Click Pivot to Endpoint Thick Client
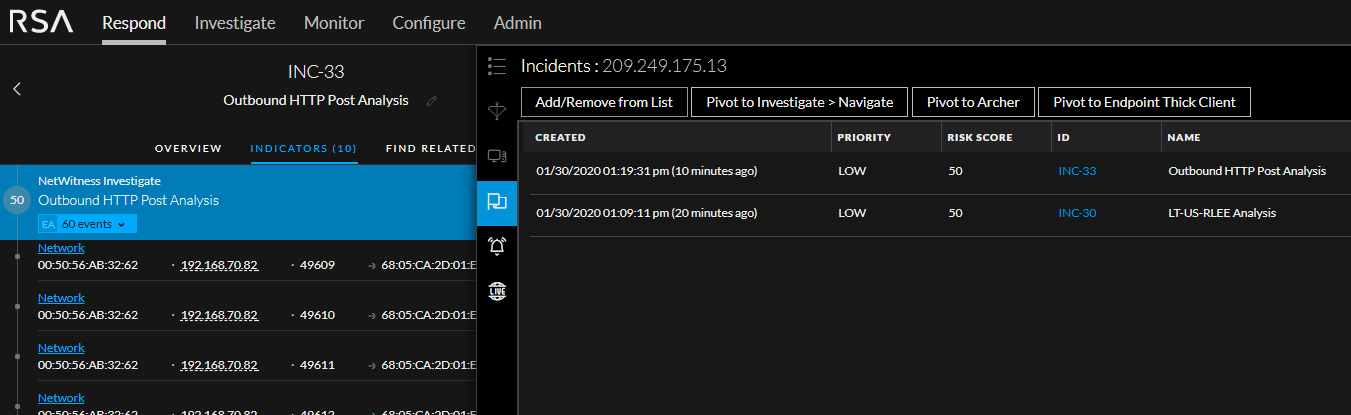Image resolution: width=1351 pixels, height=415 pixels. click(1144, 102)
